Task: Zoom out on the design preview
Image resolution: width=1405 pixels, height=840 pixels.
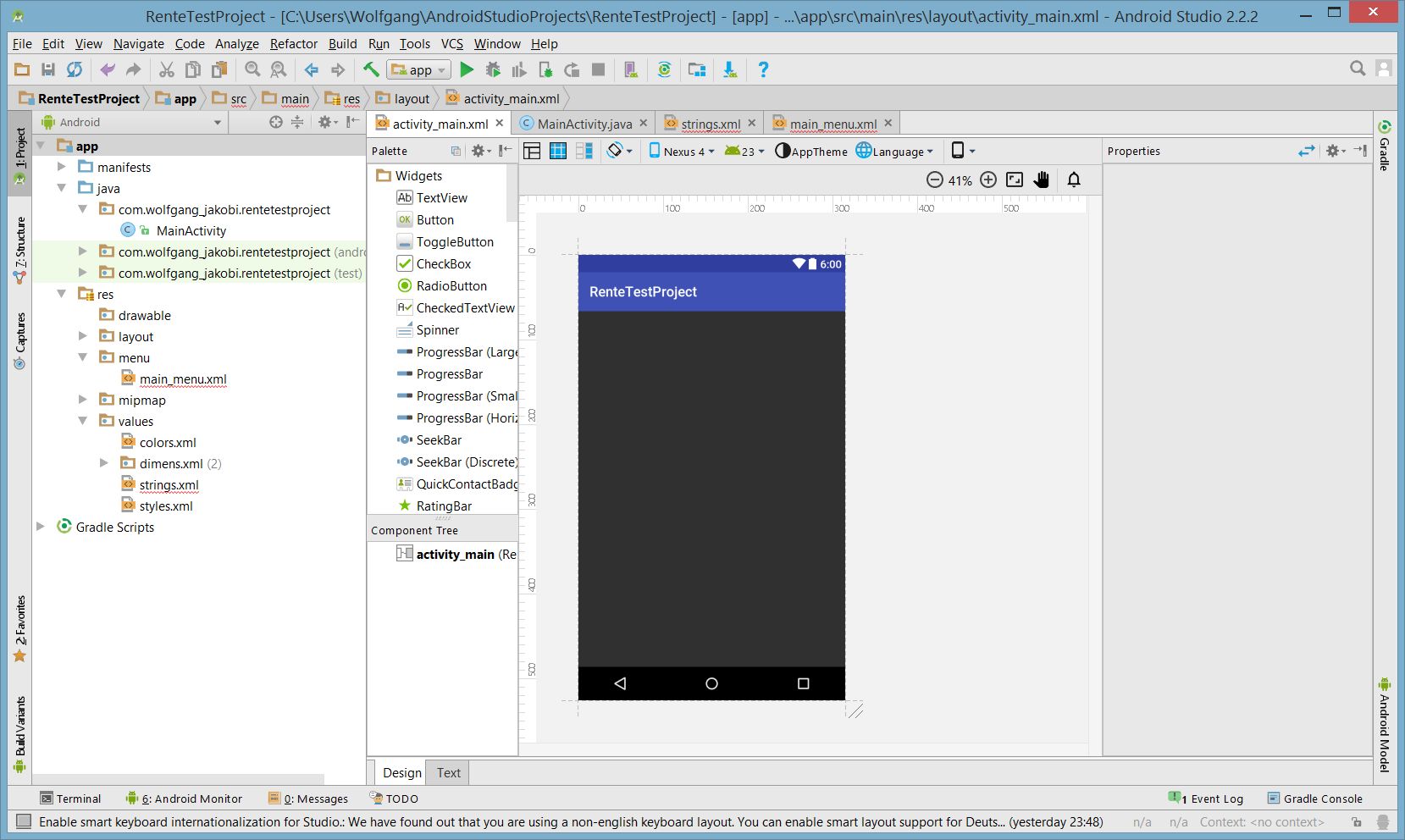Action: point(935,180)
